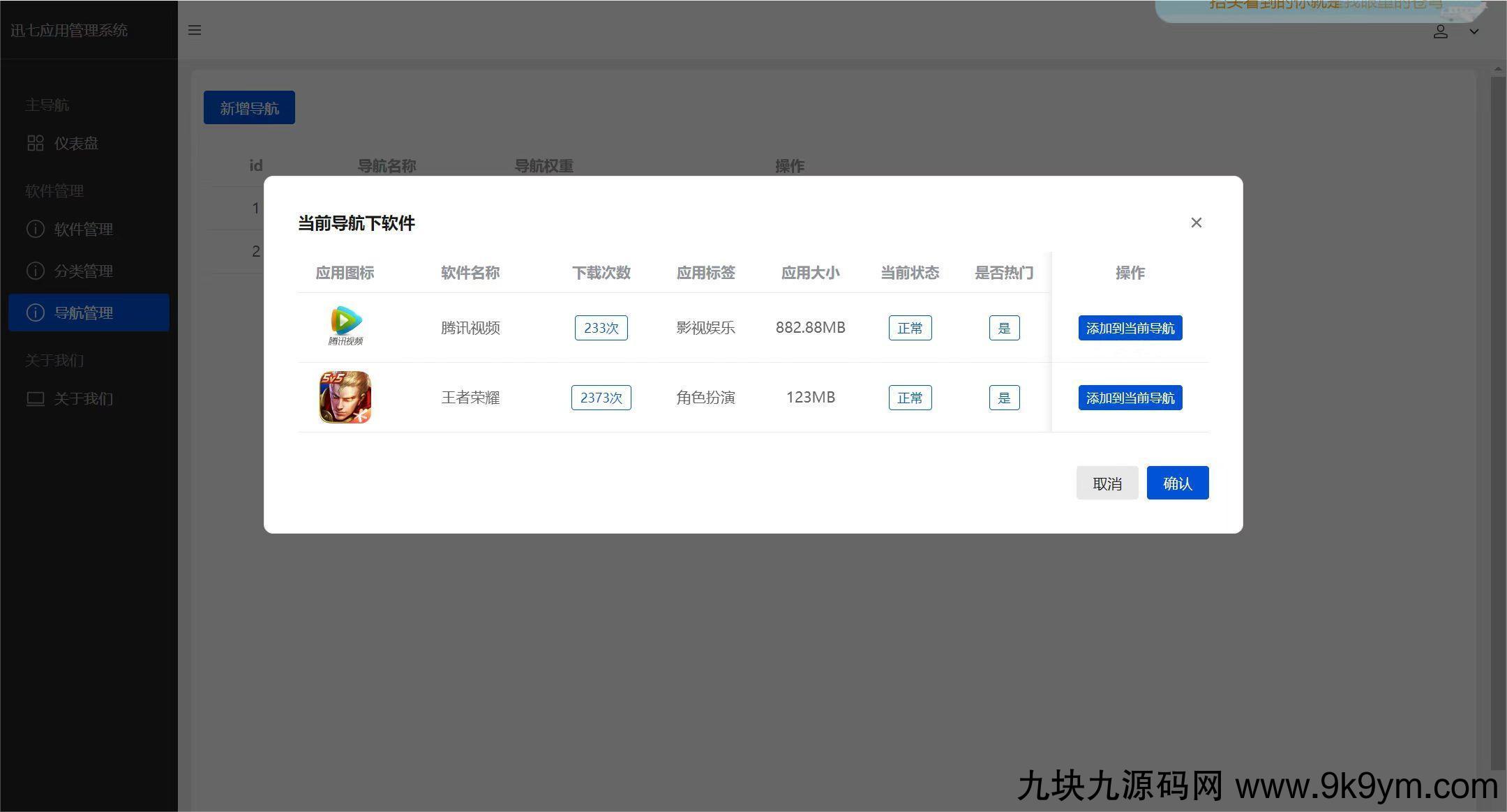Image resolution: width=1507 pixels, height=812 pixels.
Task: Add 王者荣耀 to current navigation
Action: coord(1130,398)
